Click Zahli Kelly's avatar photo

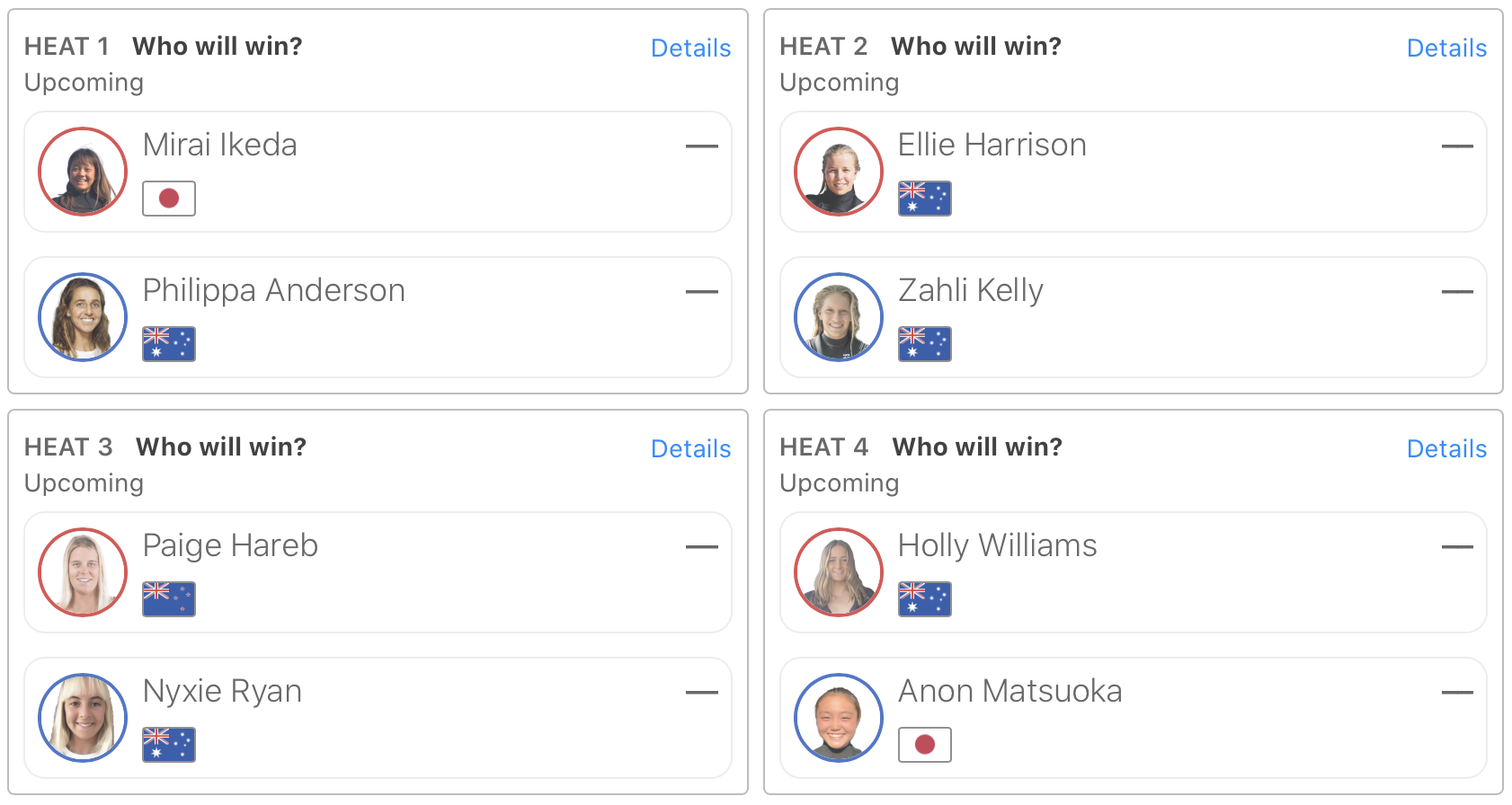838,317
